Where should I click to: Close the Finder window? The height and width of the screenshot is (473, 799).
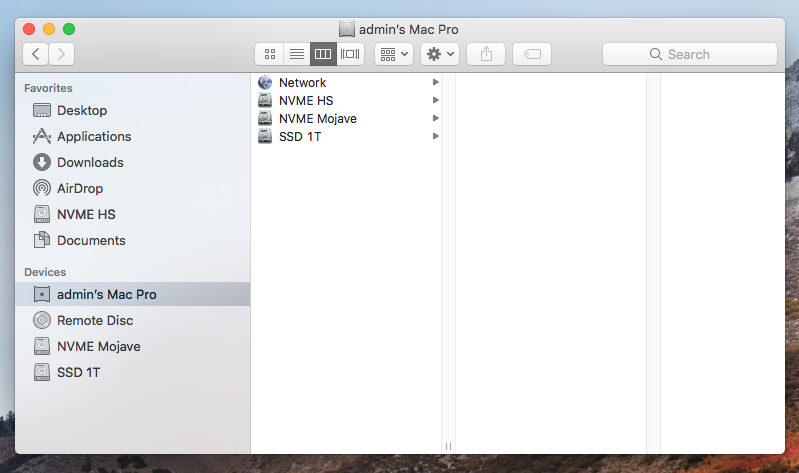tap(29, 29)
